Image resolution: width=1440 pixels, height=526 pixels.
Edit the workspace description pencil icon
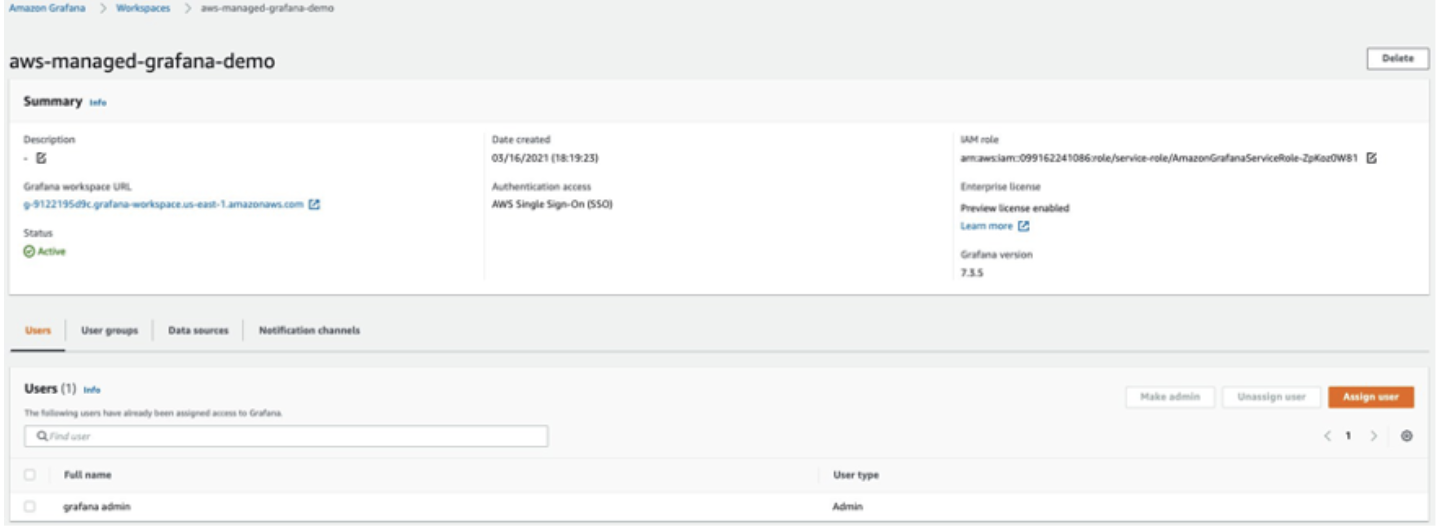[x=41, y=157]
